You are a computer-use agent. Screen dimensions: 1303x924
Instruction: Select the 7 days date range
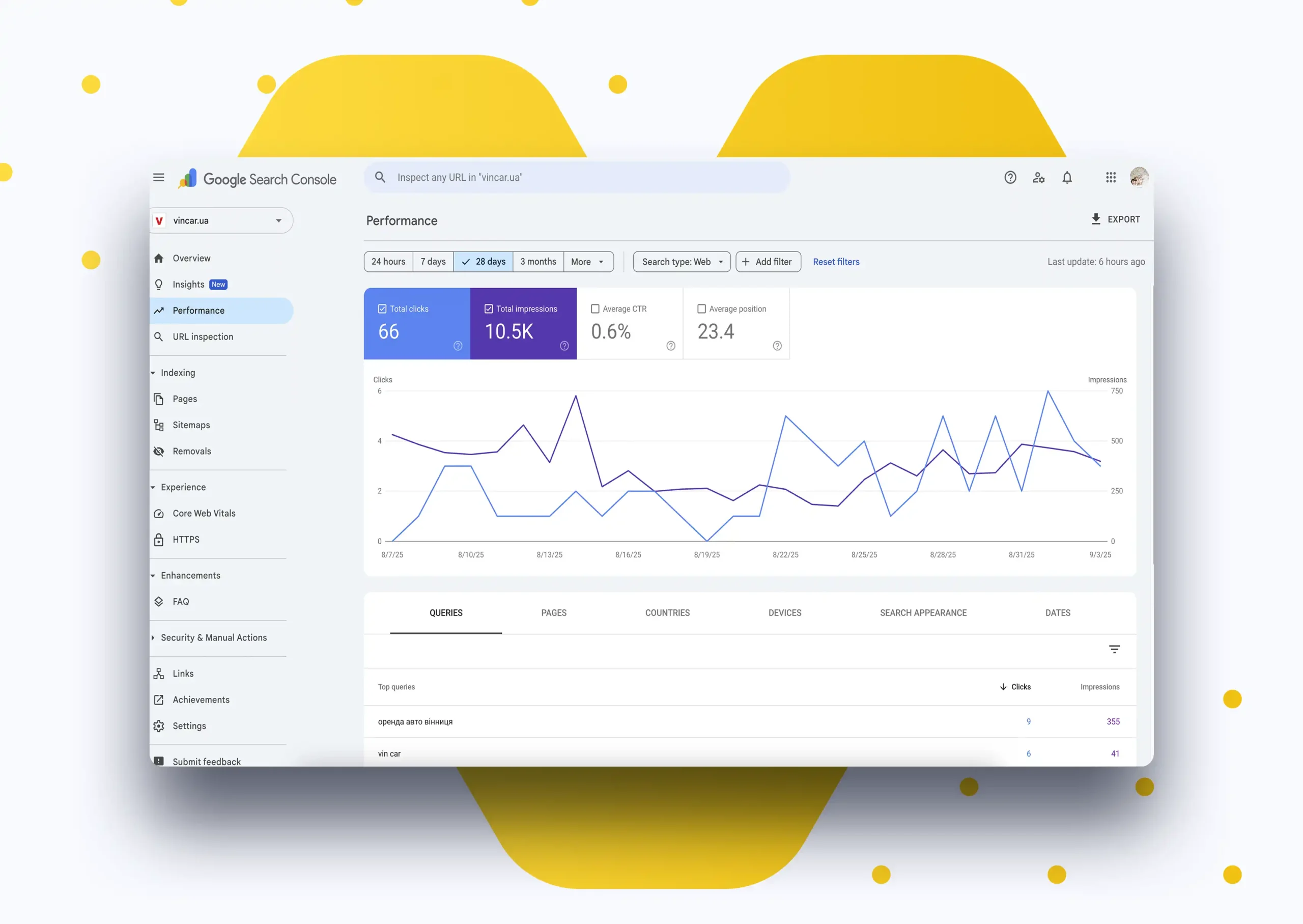[433, 262]
